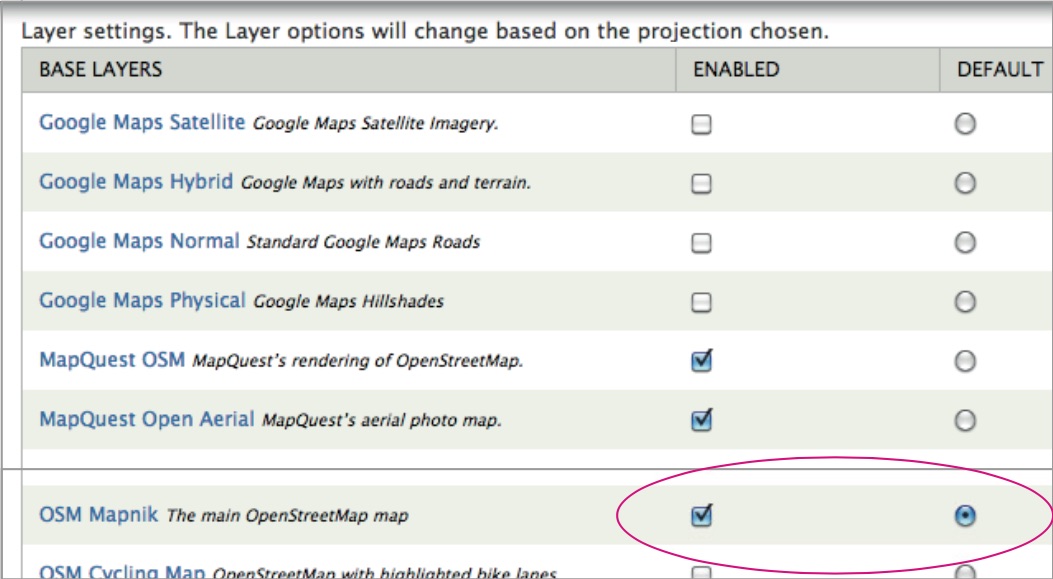Open the Google Maps Hybrid link
This screenshot has width=1053, height=579.
point(135,182)
